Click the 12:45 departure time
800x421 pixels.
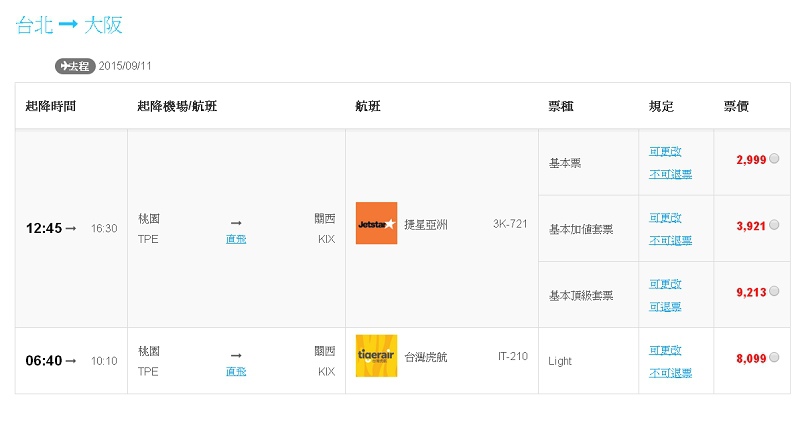tap(45, 228)
